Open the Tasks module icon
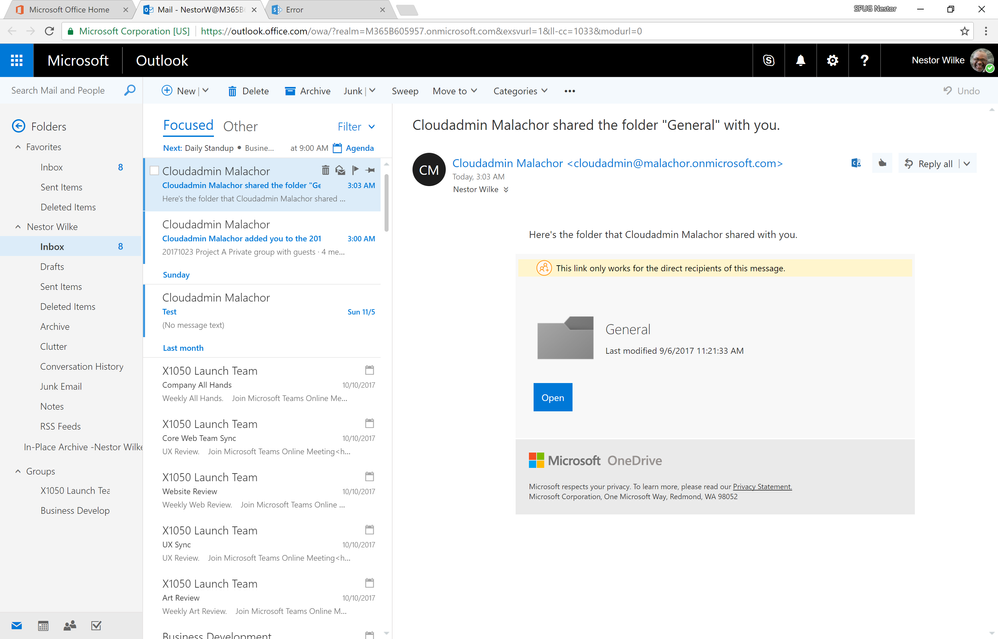This screenshot has width=998, height=639. (x=96, y=626)
